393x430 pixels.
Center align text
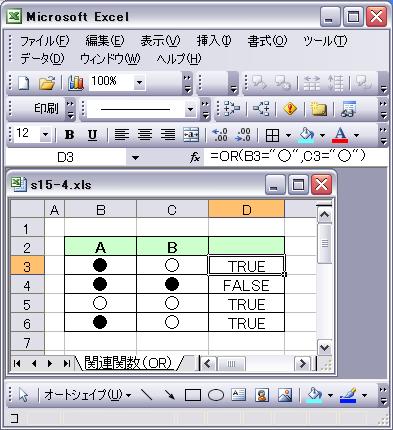point(145,135)
